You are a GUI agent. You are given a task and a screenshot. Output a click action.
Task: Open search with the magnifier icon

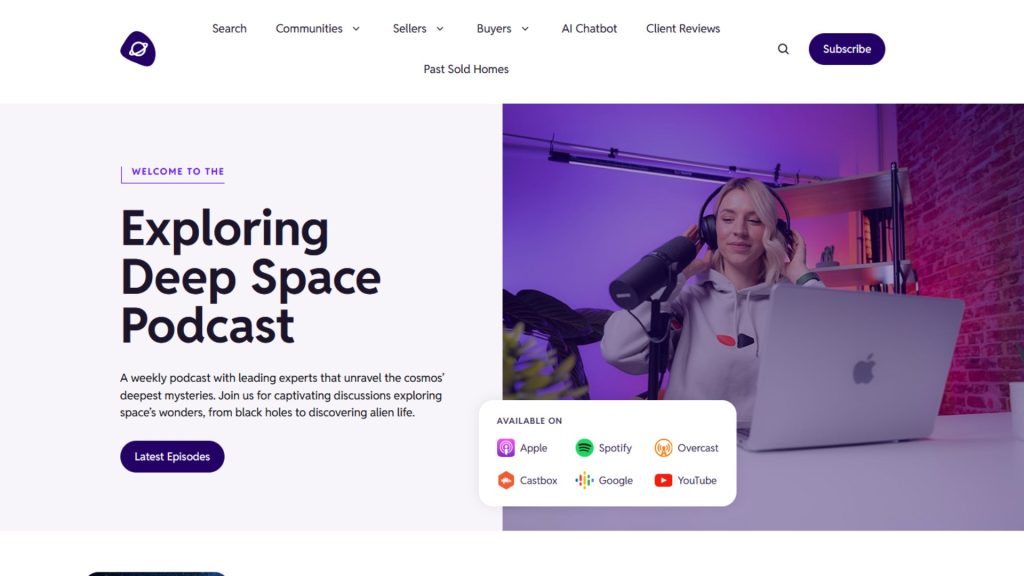click(783, 49)
